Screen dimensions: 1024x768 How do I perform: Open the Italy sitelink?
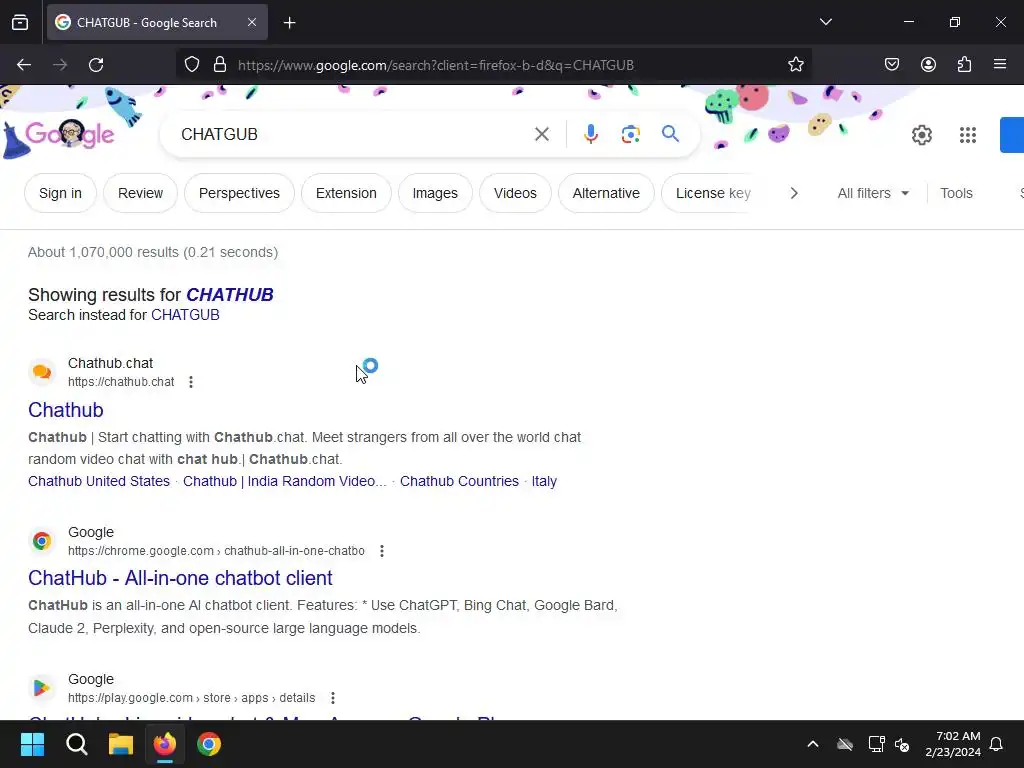(544, 481)
